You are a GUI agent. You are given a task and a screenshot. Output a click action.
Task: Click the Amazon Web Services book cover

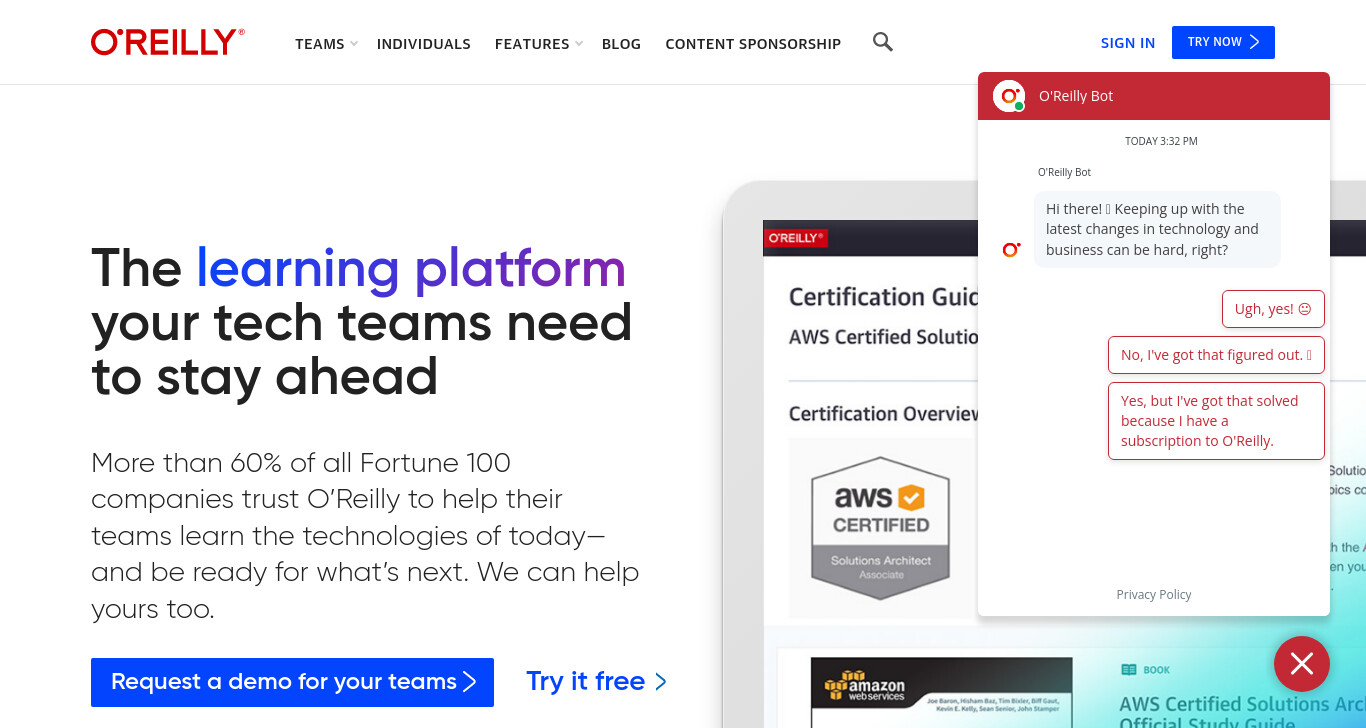(941, 693)
